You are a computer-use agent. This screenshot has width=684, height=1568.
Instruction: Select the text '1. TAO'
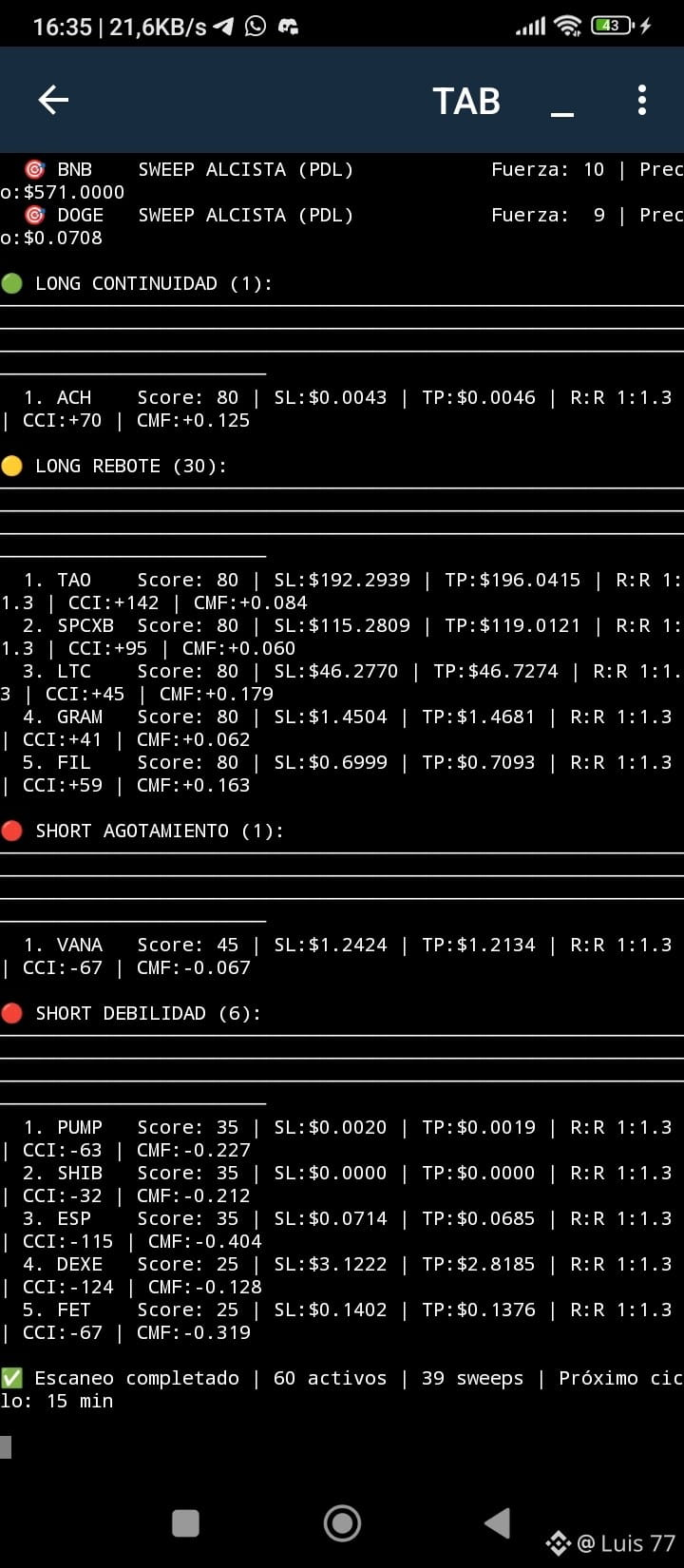click(58, 580)
